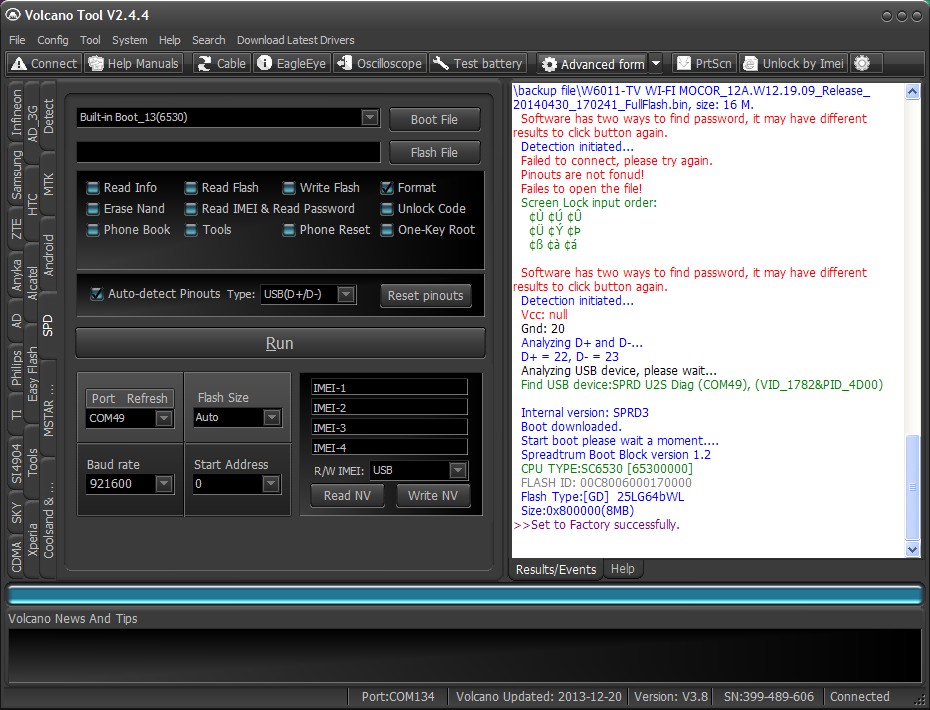Screen dimensions: 930x710
Task: Click the IMEI-1 input field
Action: click(389, 387)
